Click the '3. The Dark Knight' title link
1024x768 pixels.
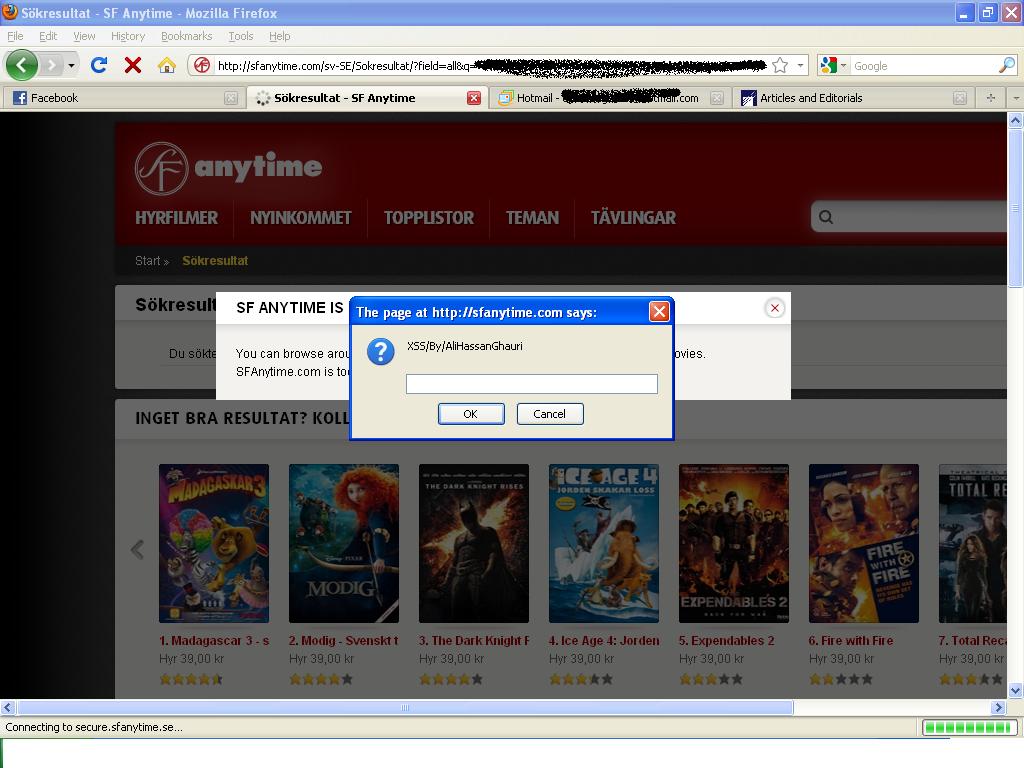(474, 641)
